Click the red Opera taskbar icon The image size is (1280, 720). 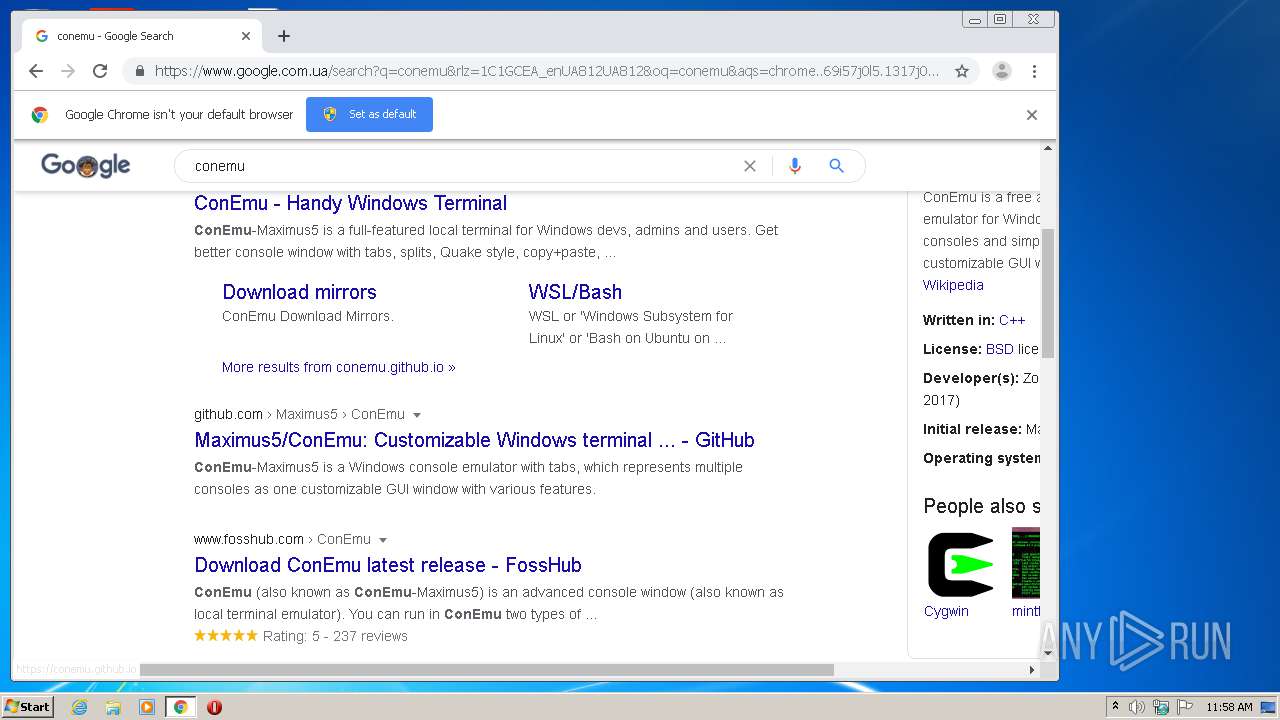[x=214, y=707]
